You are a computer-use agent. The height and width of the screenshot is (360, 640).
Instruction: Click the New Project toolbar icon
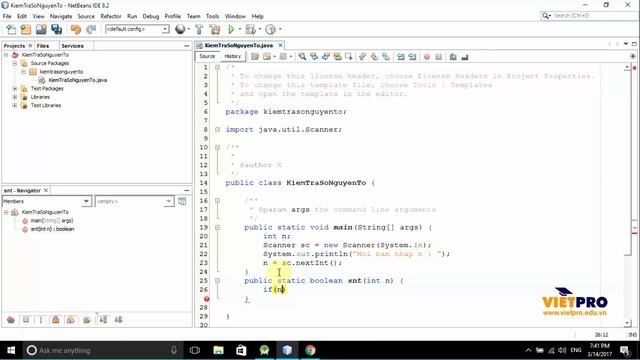coord(26,29)
